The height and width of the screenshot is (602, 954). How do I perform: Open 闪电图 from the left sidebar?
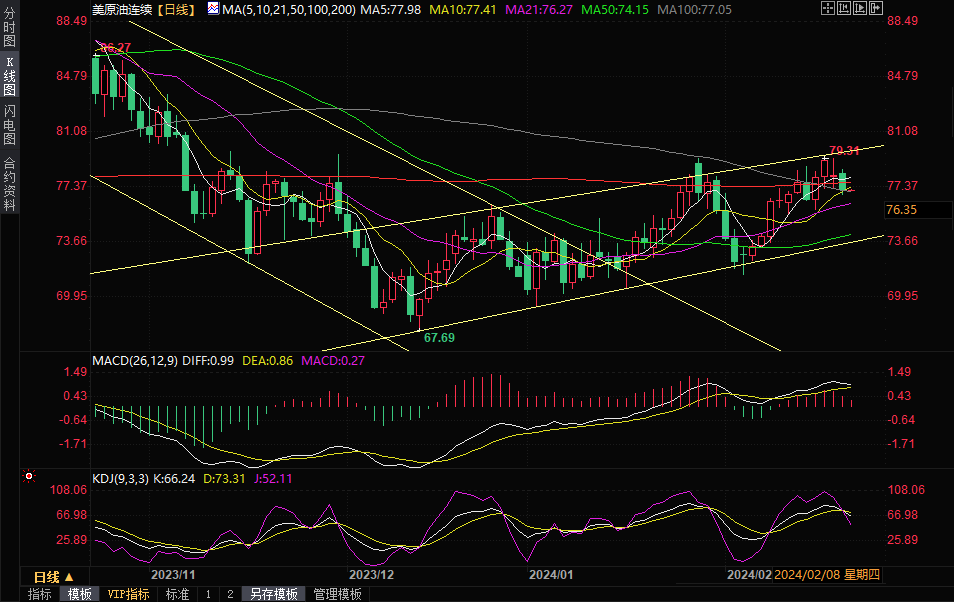[x=10, y=125]
